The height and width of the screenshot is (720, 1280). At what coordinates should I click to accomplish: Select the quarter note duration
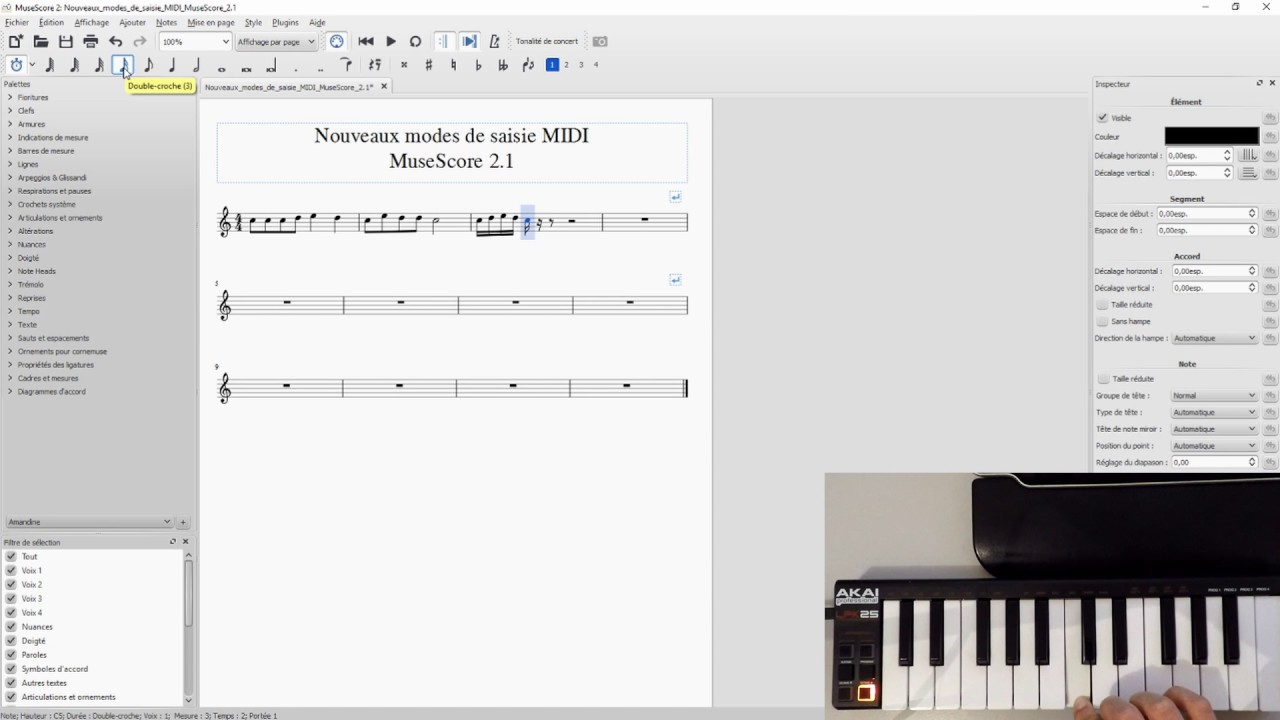(x=172, y=65)
